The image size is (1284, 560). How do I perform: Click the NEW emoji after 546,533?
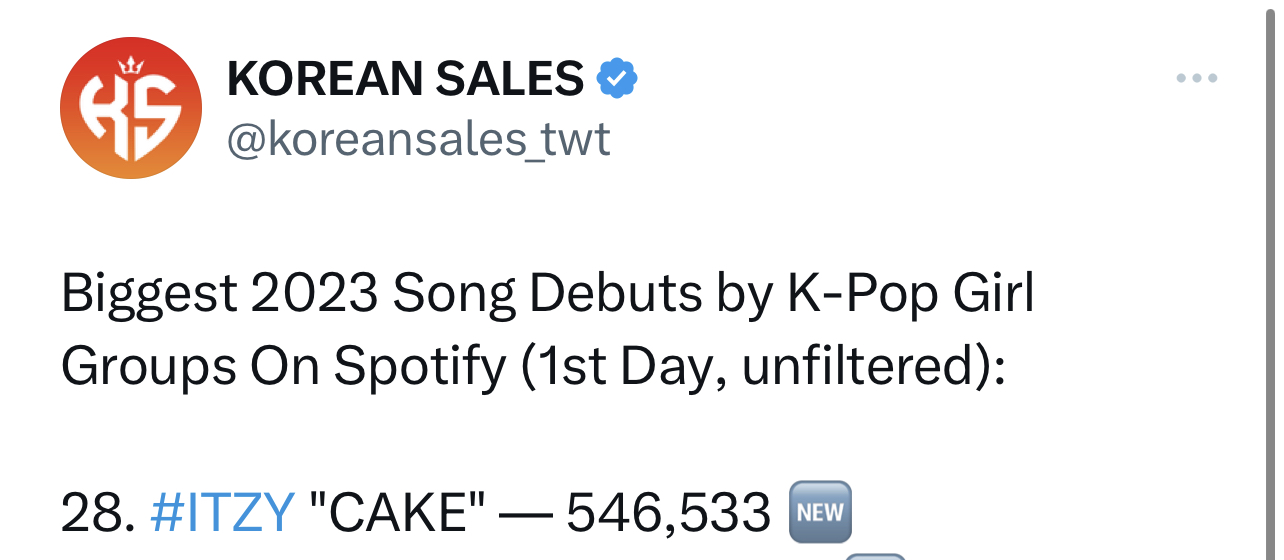(x=820, y=514)
